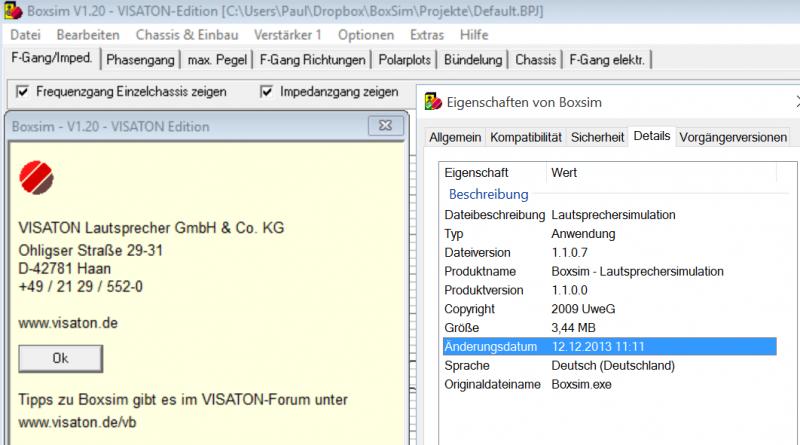Image resolution: width=800 pixels, height=445 pixels.
Task: Select the Größe 3,44 MB row
Action: (610, 328)
